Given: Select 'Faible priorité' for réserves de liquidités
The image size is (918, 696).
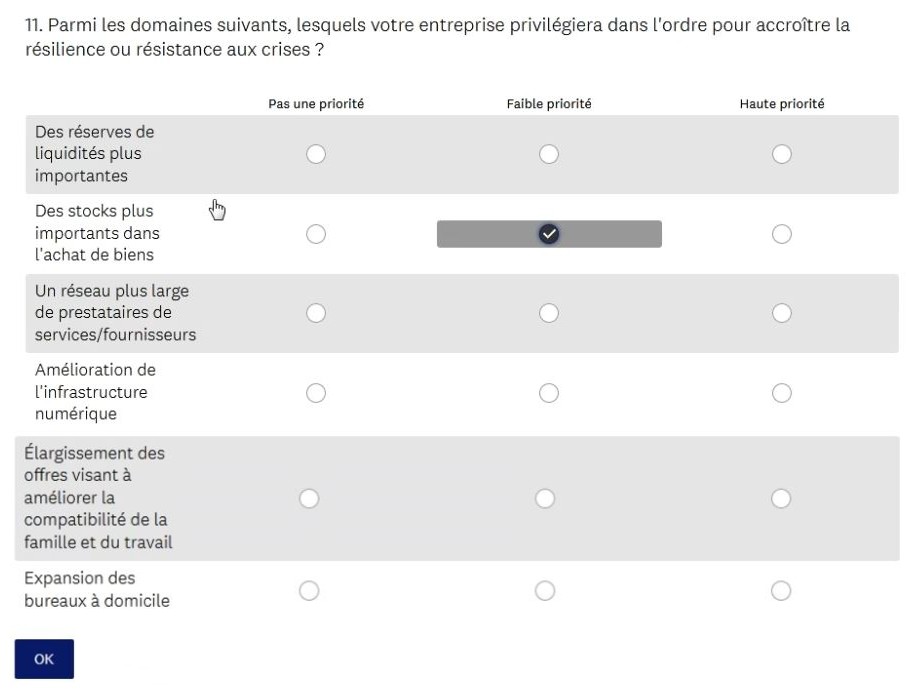Looking at the screenshot, I should pos(548,154).
